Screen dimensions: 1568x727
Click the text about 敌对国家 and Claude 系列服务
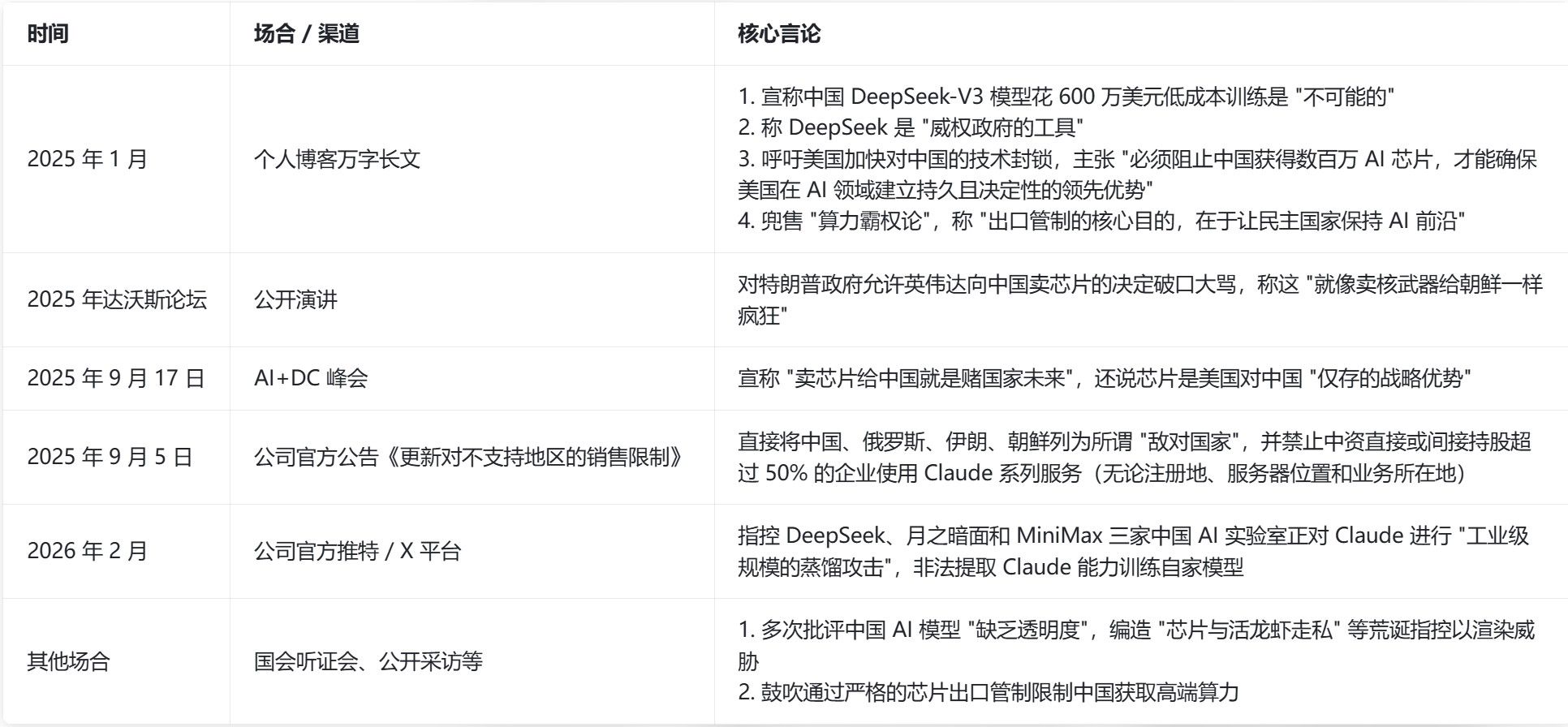coord(1135,457)
